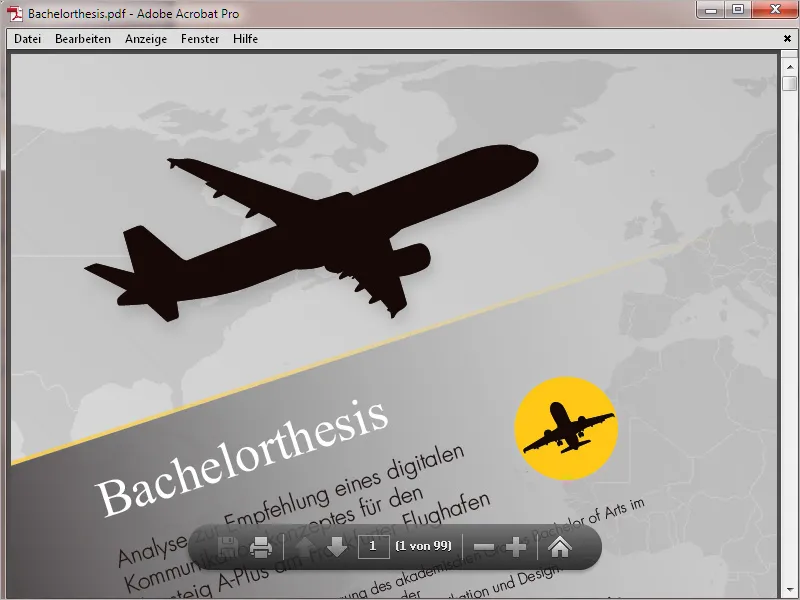Click the '(1 von 99)' page count text
This screenshot has width=800, height=600.
point(423,546)
